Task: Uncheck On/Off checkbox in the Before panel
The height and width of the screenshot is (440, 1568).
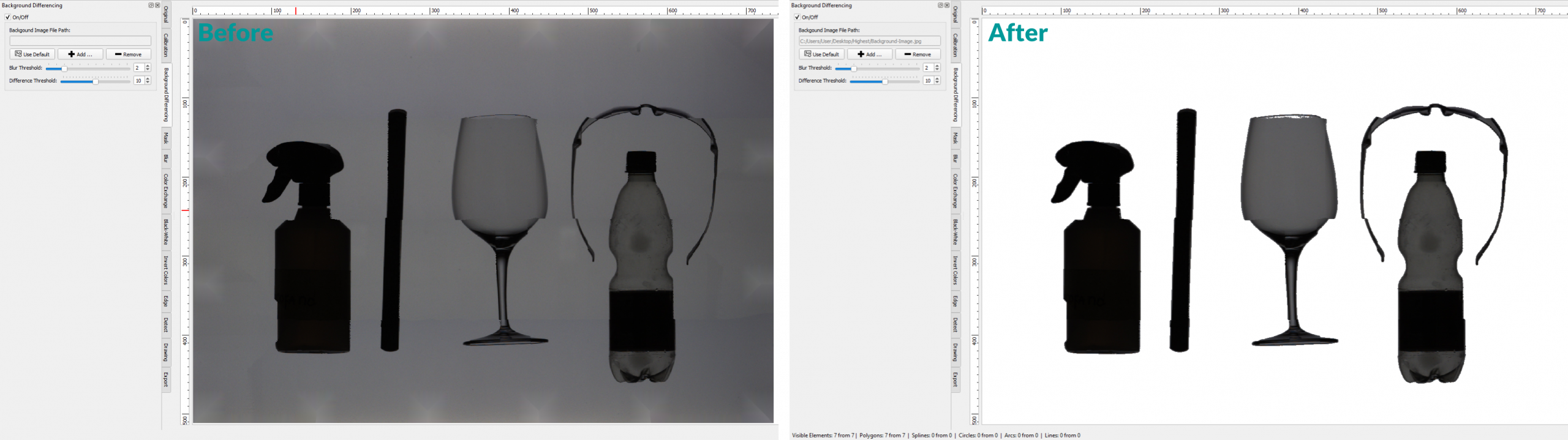Action: click(x=8, y=17)
